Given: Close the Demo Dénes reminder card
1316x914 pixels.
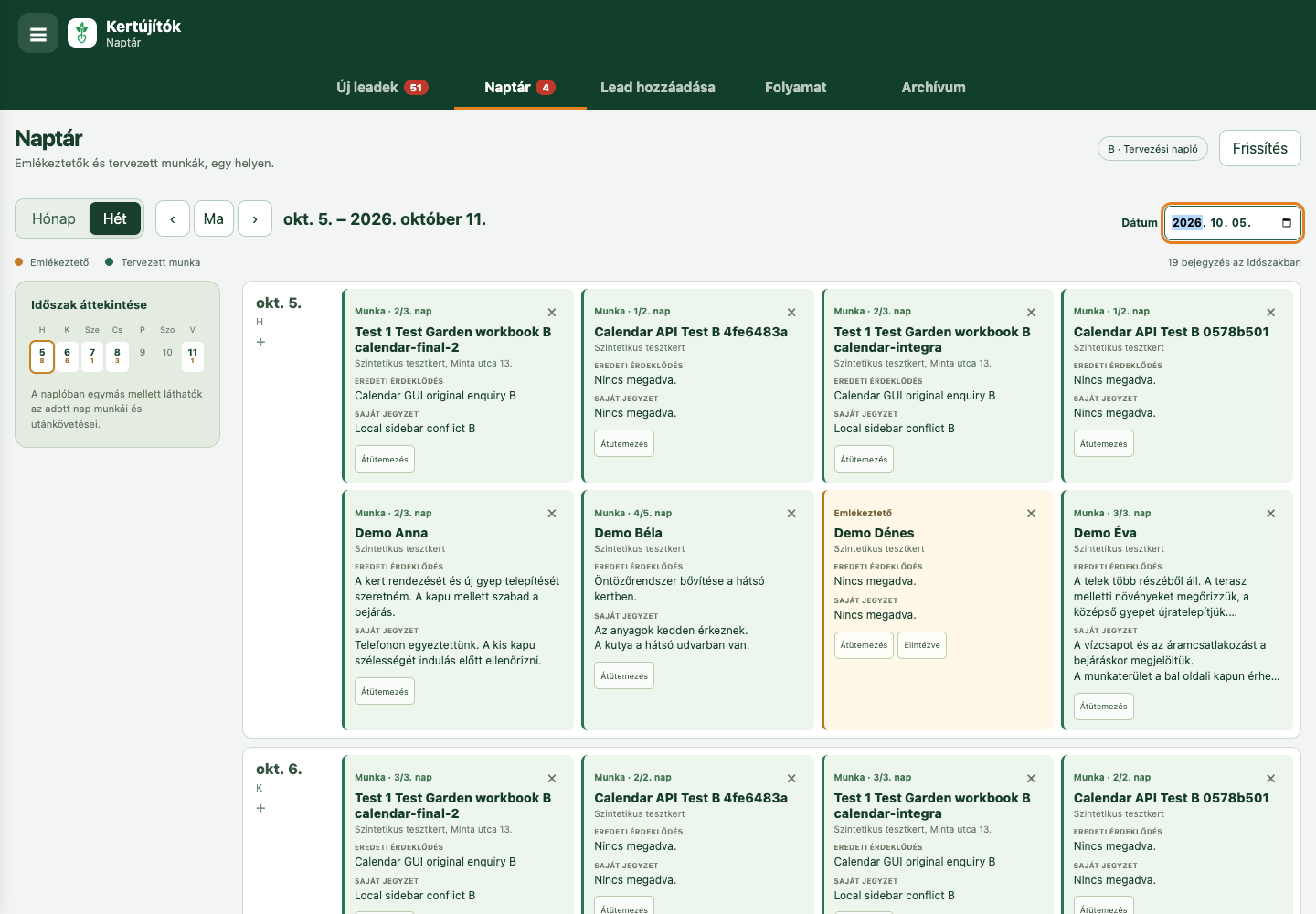Looking at the screenshot, I should tap(1031, 514).
